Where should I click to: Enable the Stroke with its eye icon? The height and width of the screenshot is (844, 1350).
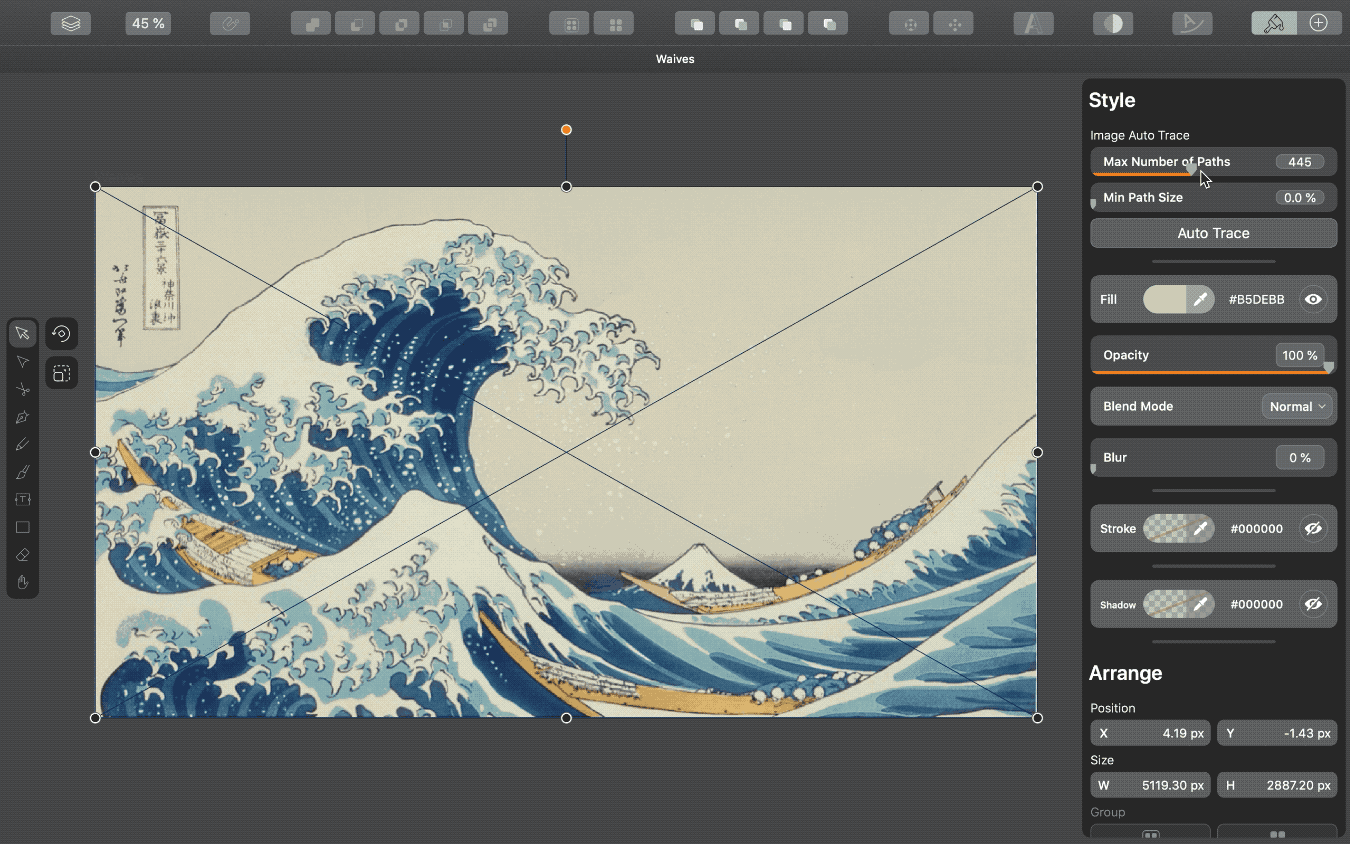pyautogui.click(x=1313, y=529)
